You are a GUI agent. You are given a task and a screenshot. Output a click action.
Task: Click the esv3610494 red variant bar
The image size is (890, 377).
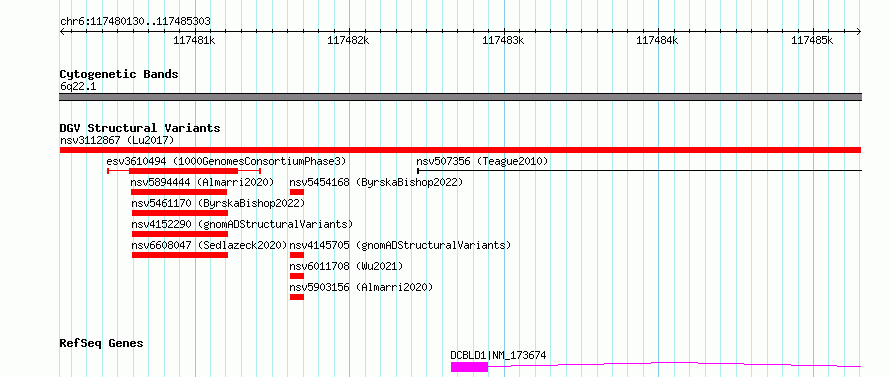pyautogui.click(x=183, y=171)
